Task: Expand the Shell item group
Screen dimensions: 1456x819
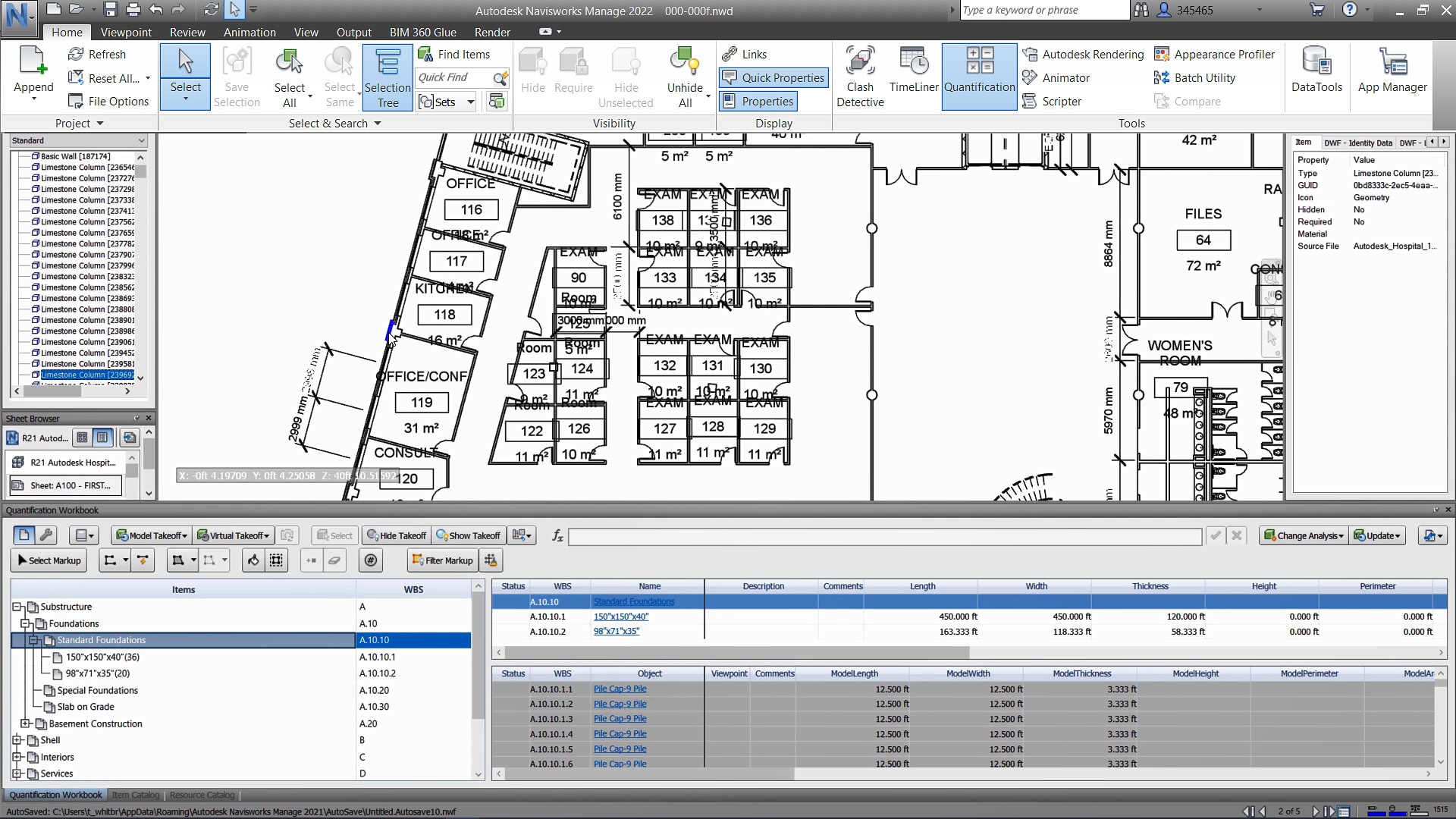Action: 17,740
